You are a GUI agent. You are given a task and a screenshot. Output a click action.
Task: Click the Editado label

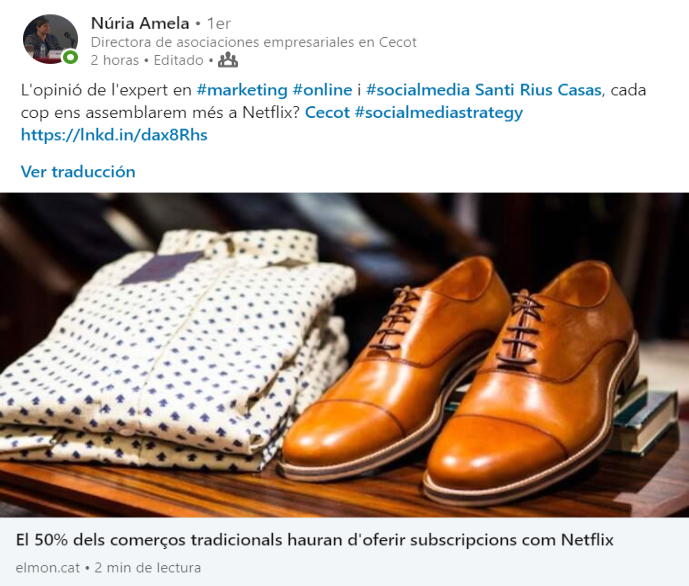pos(178,60)
